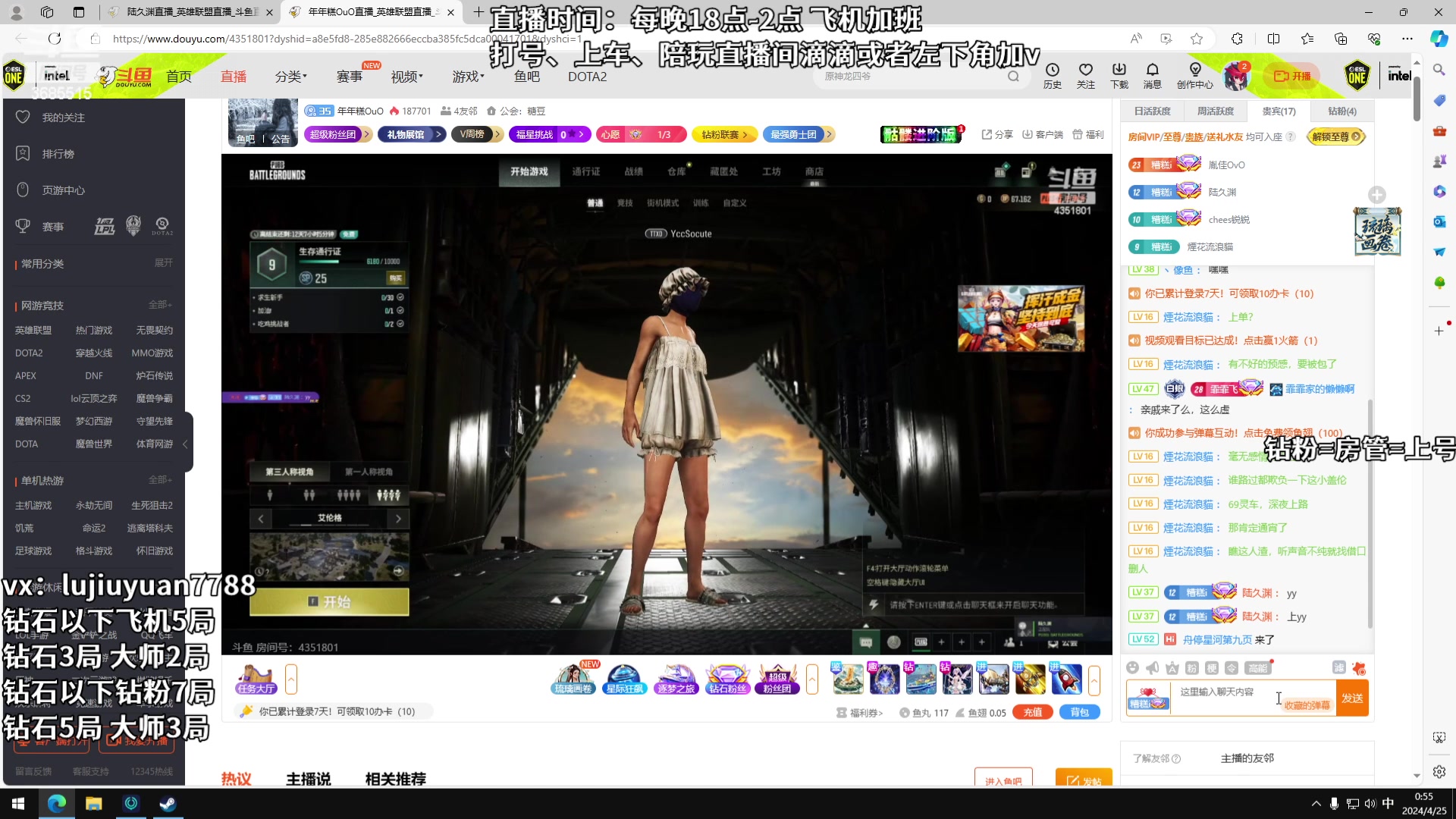
Task: Open the 琉璃画卷 event icon
Action: pos(573,679)
